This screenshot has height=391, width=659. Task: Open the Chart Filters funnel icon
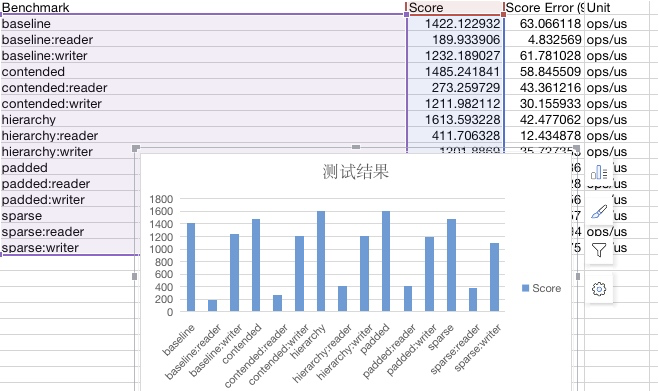pyautogui.click(x=598, y=250)
